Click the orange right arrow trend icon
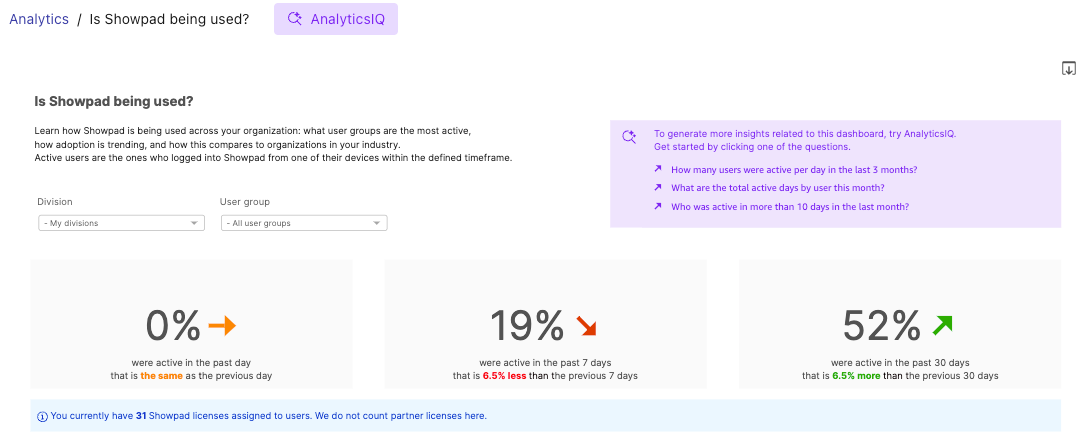Viewport: 1085px width, 441px height. click(222, 326)
